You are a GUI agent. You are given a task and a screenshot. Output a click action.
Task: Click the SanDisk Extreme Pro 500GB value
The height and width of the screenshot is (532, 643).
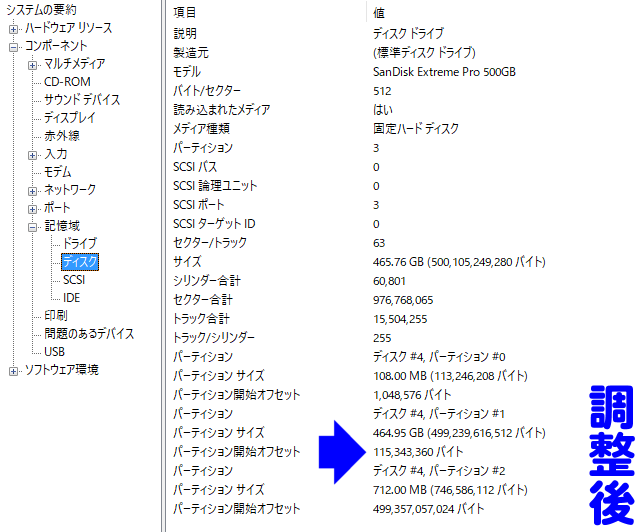coord(444,72)
